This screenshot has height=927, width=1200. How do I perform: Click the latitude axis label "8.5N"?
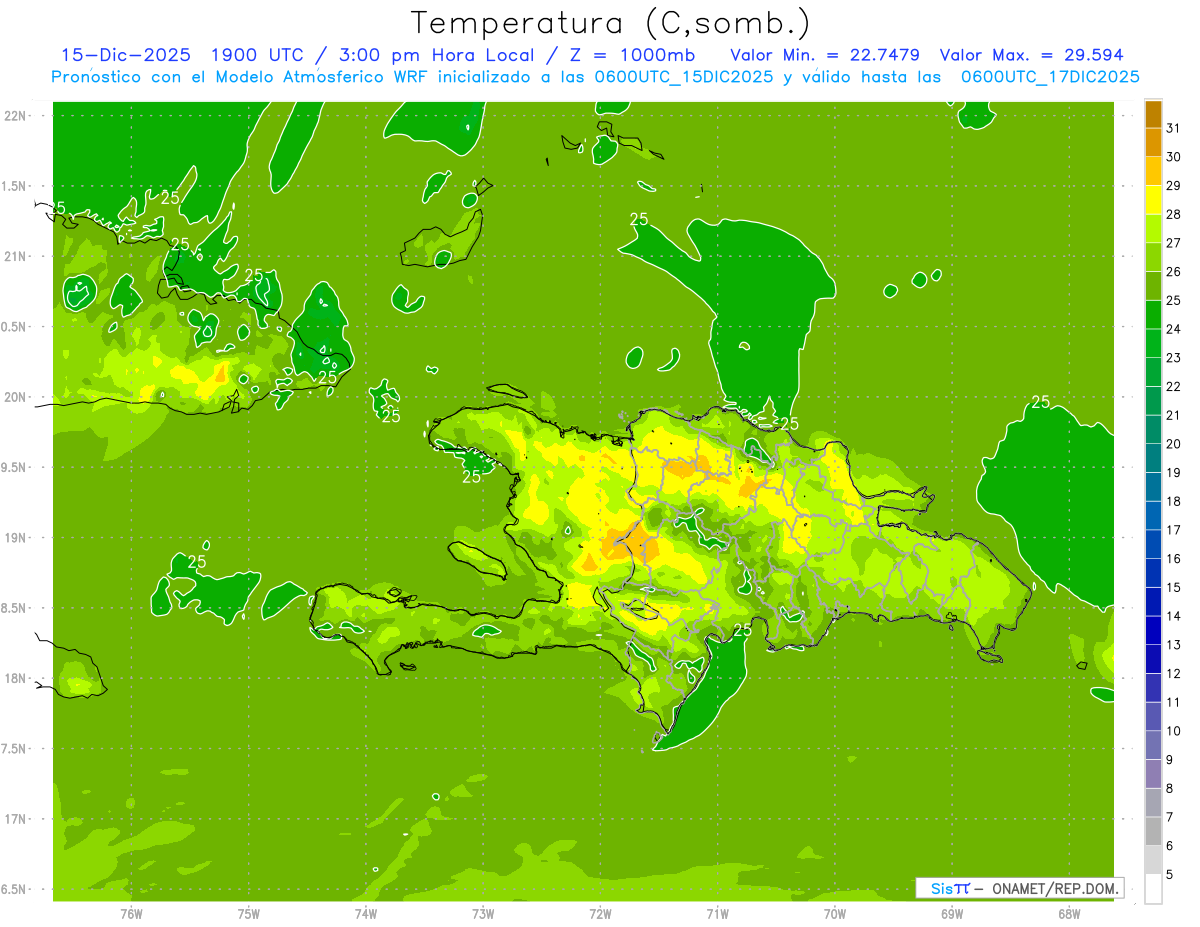point(15,608)
